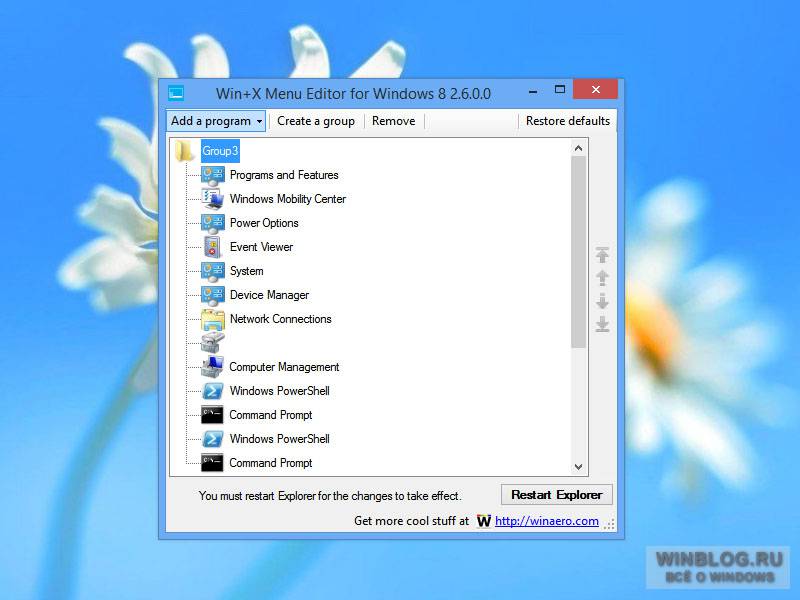Screen dimensions: 800x600
Task: Click the unlabeled disk drive icon
Action: [x=213, y=343]
